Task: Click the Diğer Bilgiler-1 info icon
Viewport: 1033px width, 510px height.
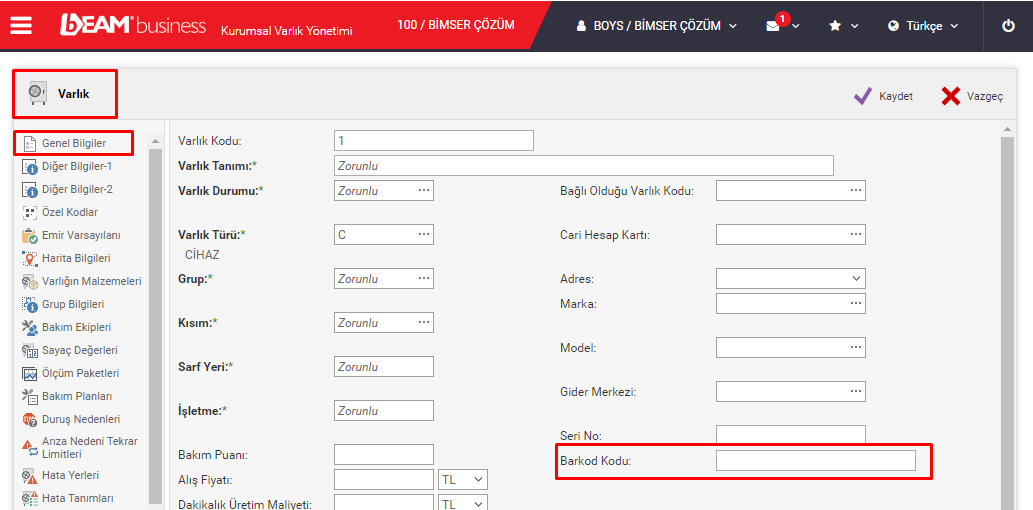Action: pos(30,166)
